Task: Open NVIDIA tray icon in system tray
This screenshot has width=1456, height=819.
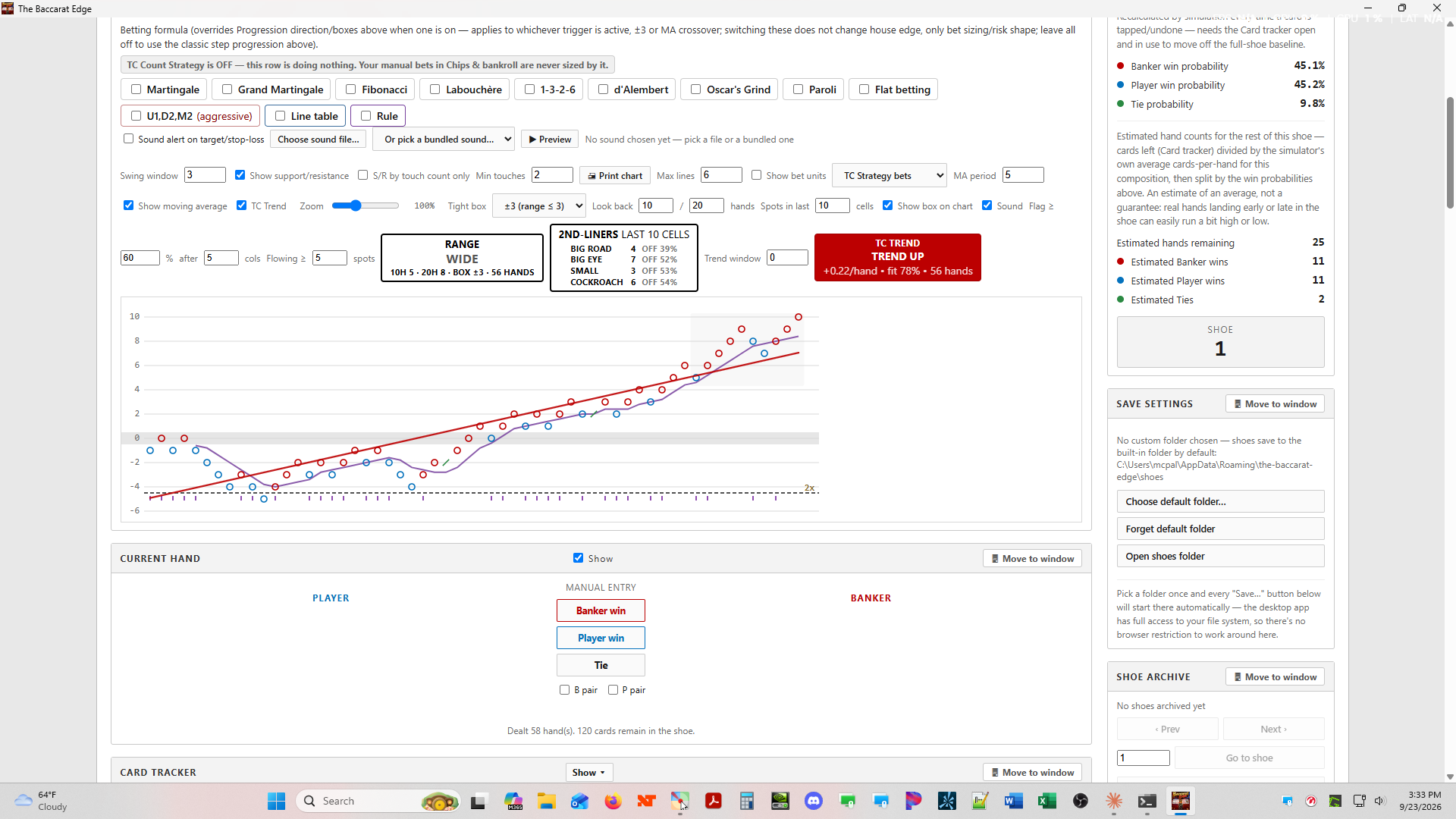Action: [1335, 801]
